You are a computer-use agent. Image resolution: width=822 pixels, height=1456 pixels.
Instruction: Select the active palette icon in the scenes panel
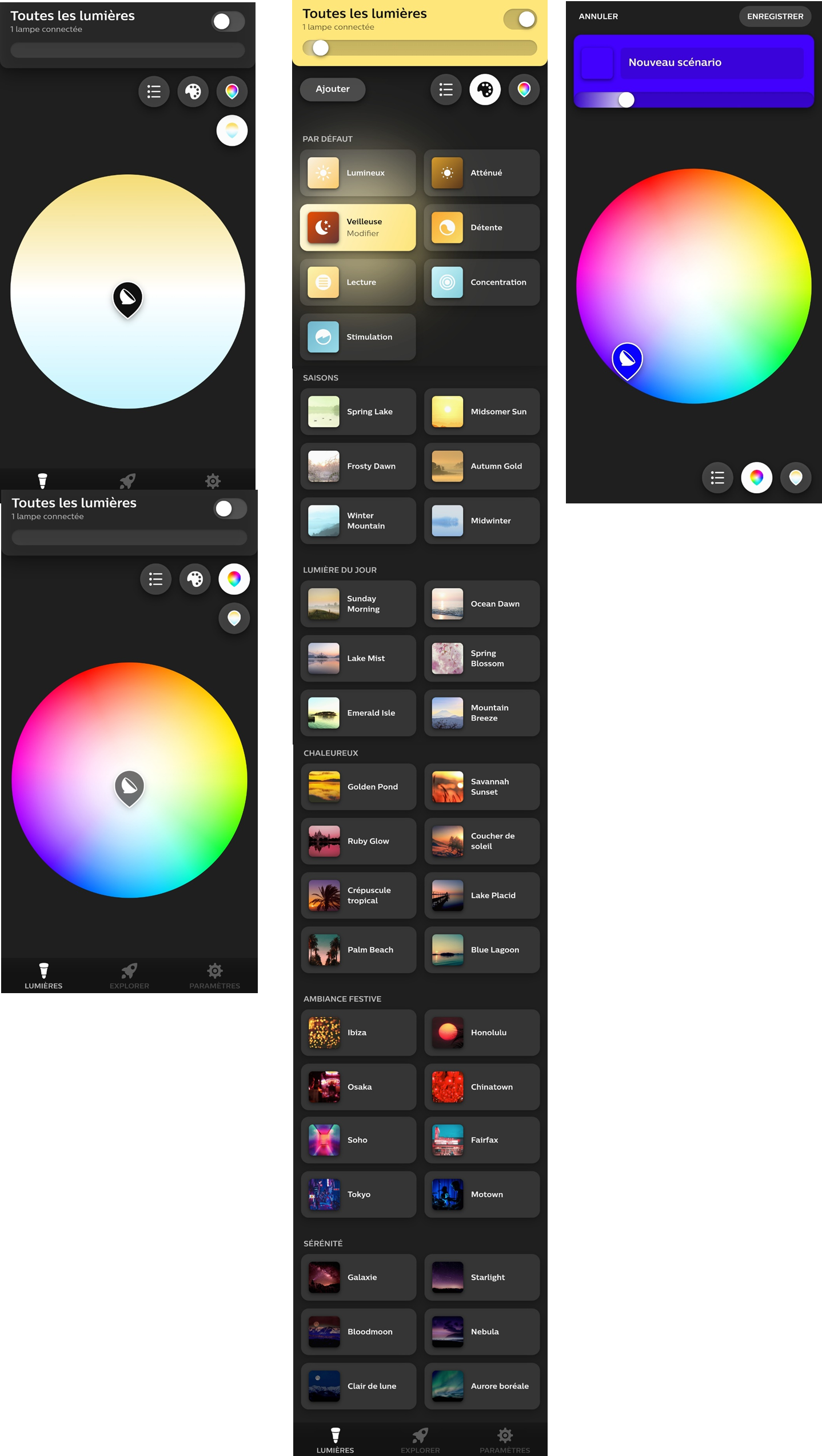click(x=485, y=90)
